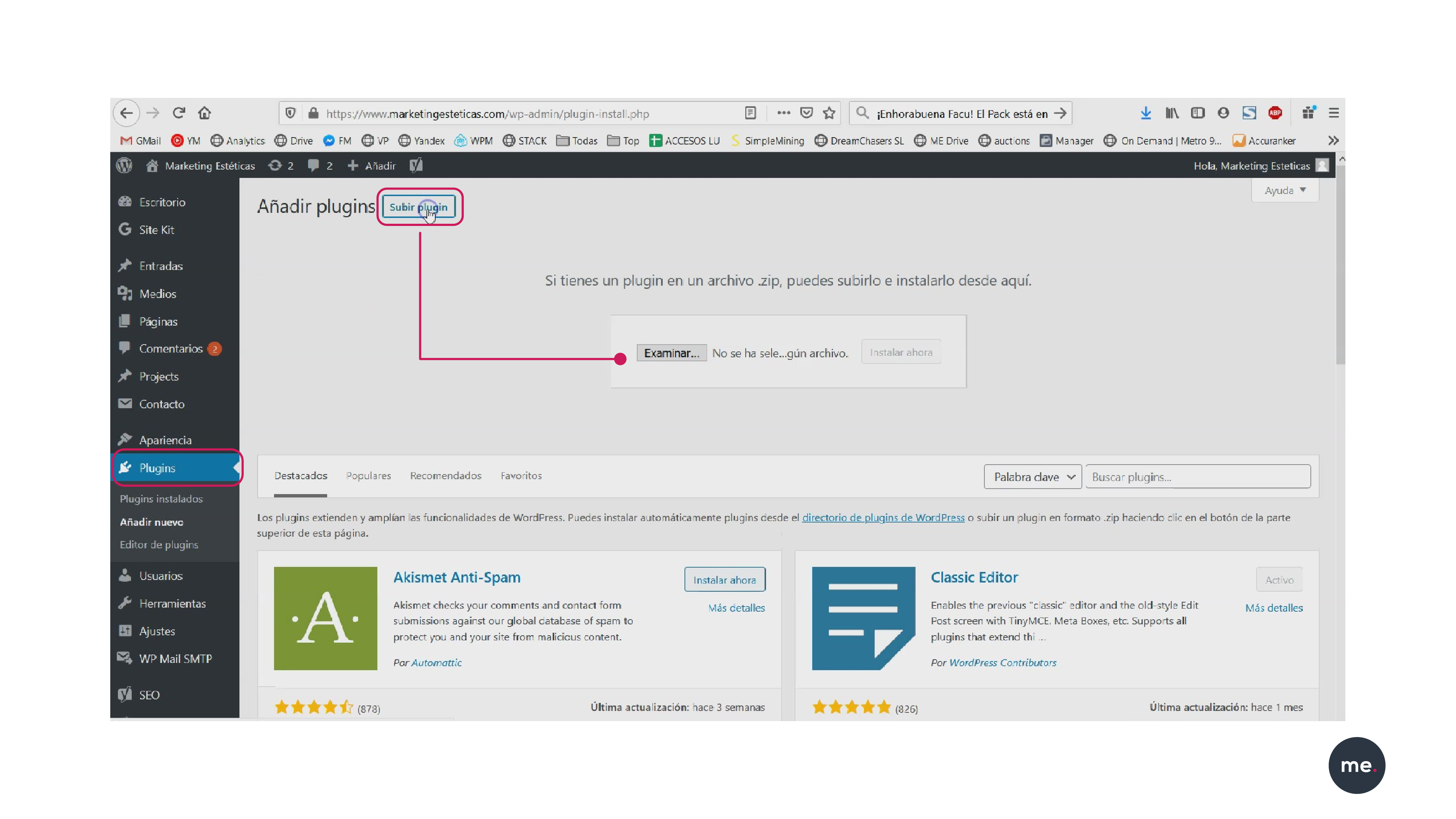The height and width of the screenshot is (819, 1456).
Task: Open Hola, Marketing Esteticas user menu
Action: pos(1261,166)
